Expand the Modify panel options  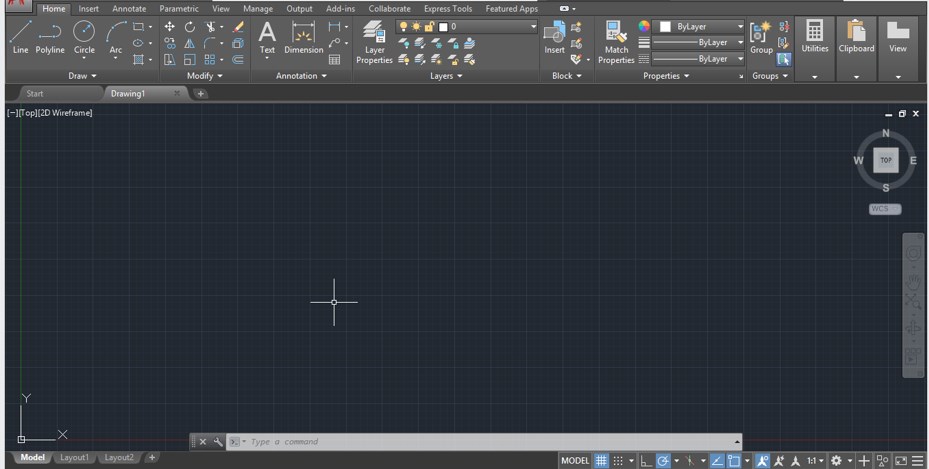pyautogui.click(x=205, y=76)
